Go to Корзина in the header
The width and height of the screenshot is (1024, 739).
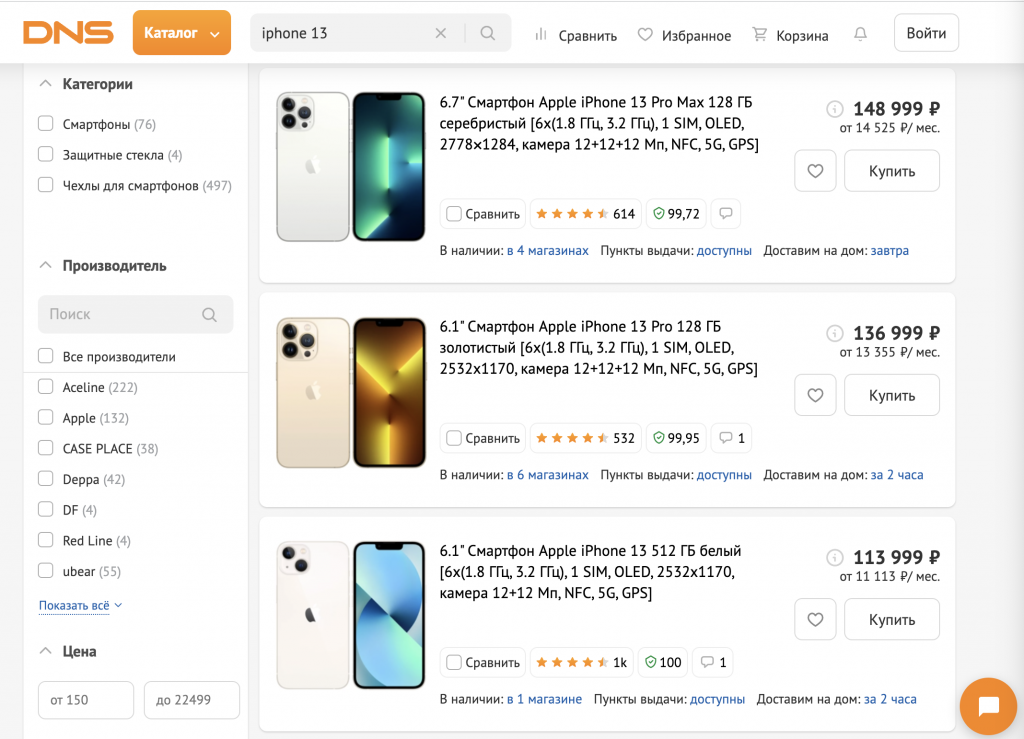790,35
